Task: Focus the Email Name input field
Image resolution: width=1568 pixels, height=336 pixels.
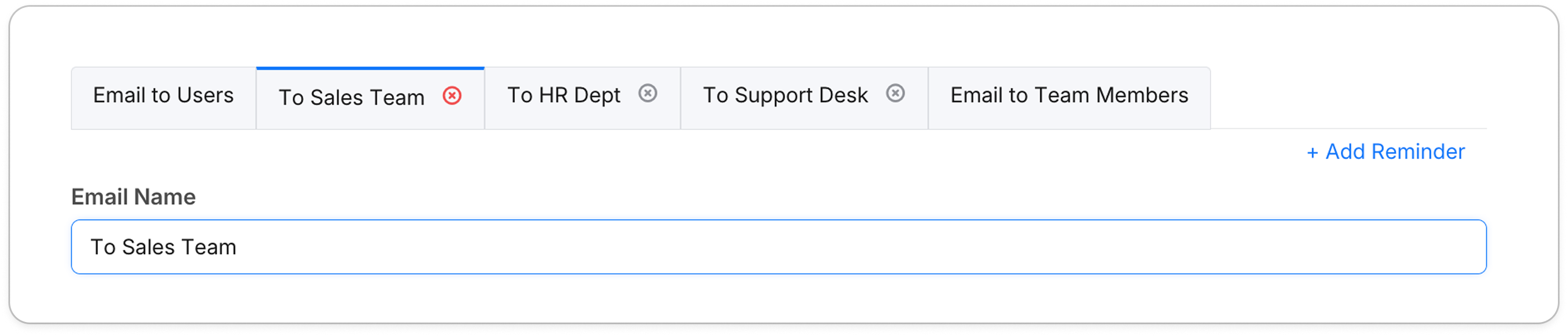Action: click(778, 247)
